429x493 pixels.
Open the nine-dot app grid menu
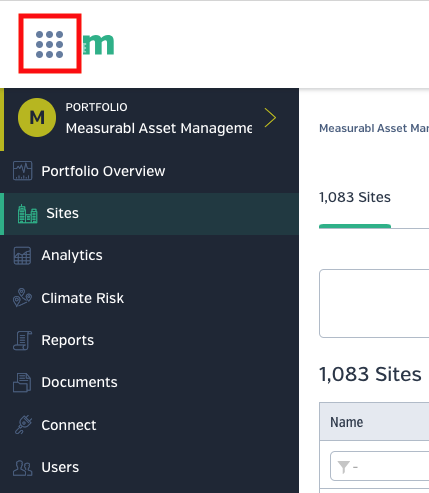(x=49, y=44)
